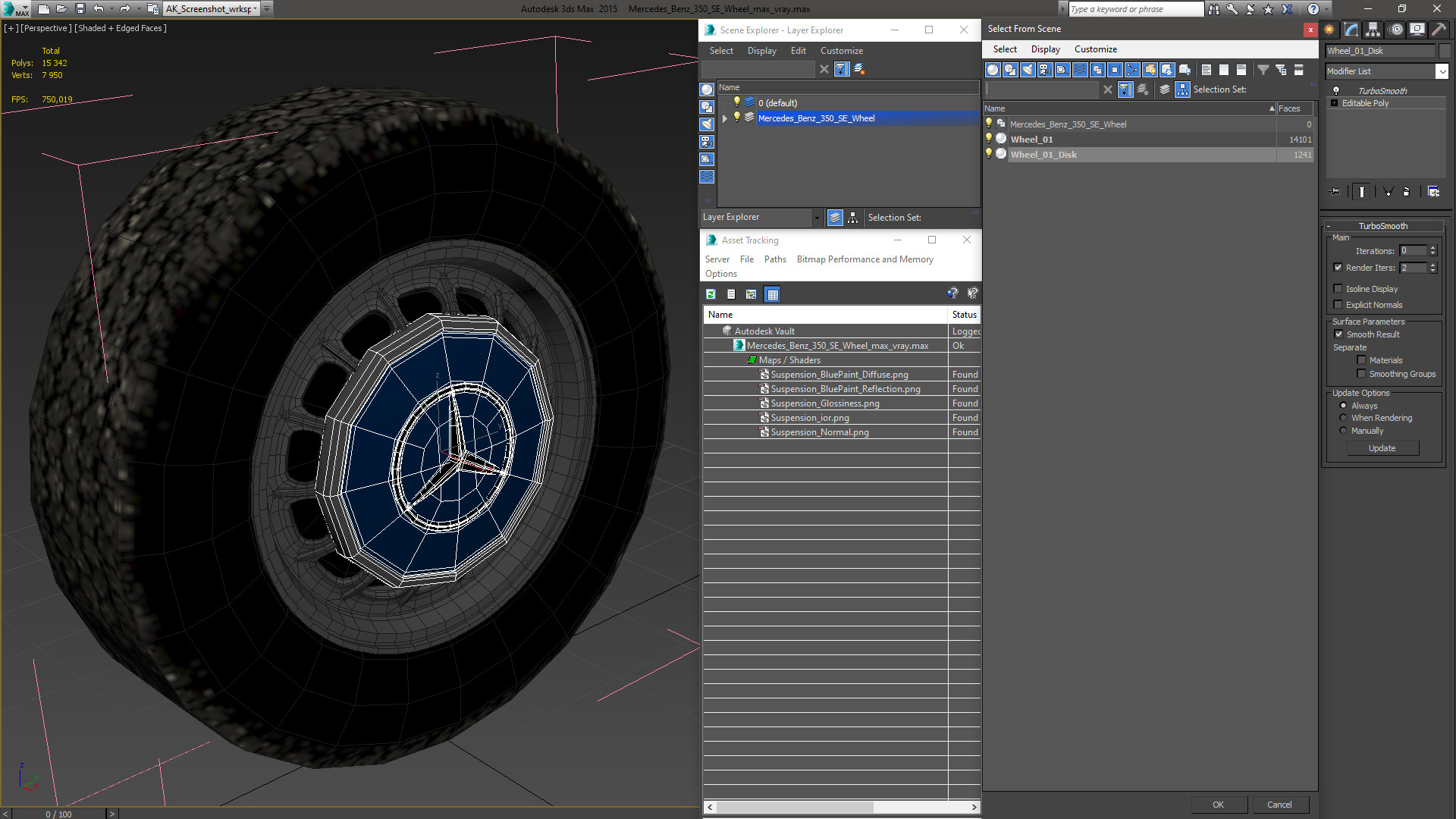Viewport: 1456px width, 819px height.
Task: Expand Mercedes_Benz_350_SE_Wheel layer in Layer Explorer
Action: [x=725, y=118]
